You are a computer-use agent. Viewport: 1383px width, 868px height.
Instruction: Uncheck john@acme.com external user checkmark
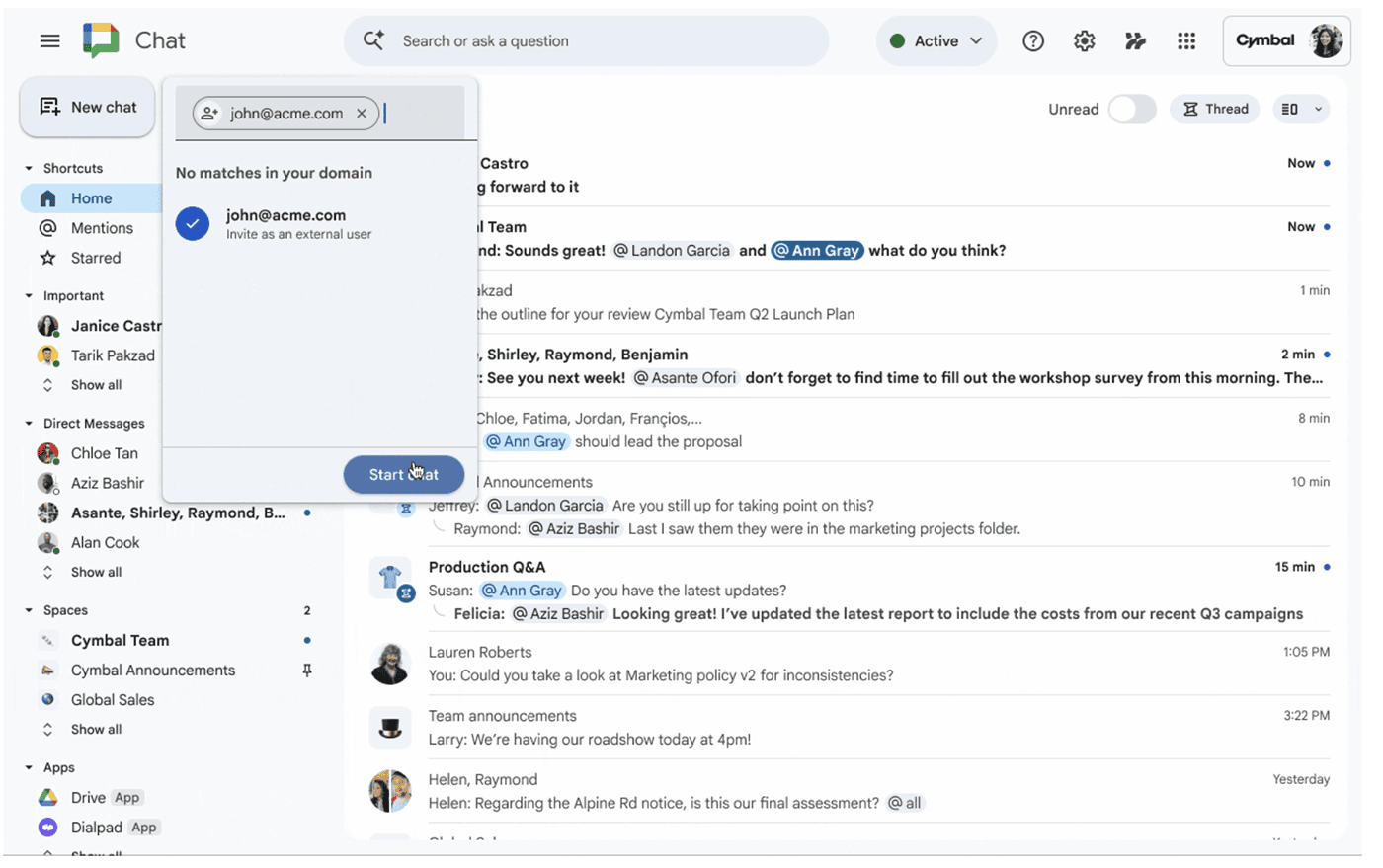(x=193, y=223)
